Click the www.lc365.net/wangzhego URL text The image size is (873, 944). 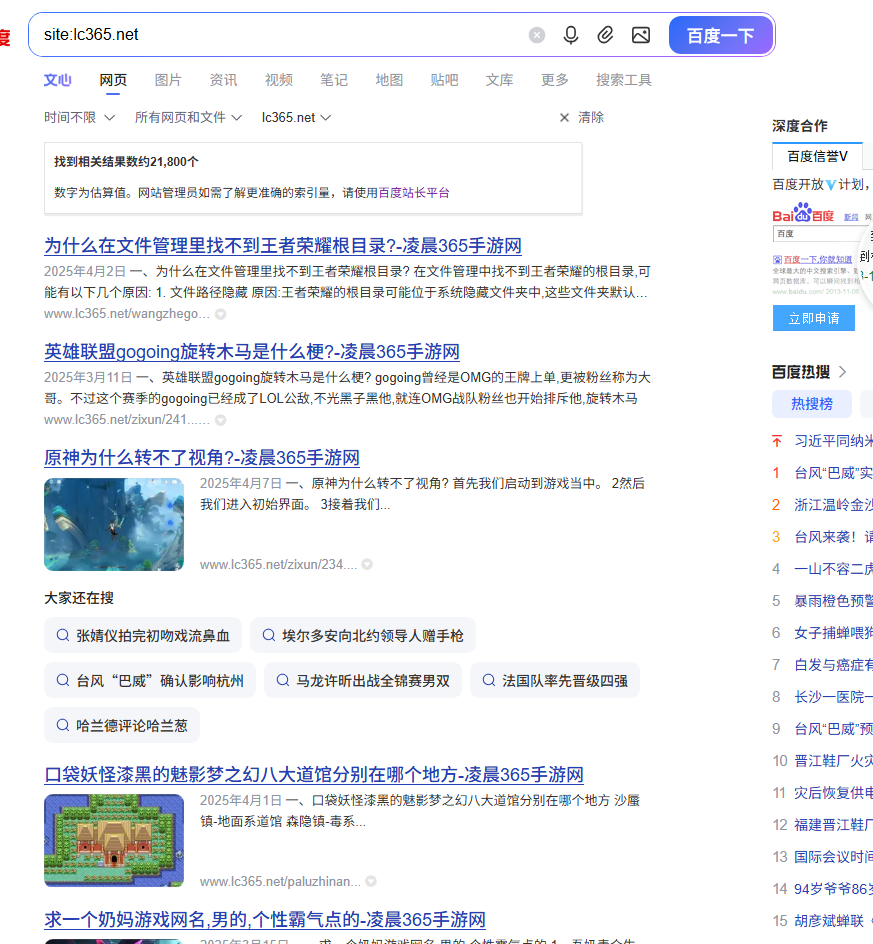[126, 314]
